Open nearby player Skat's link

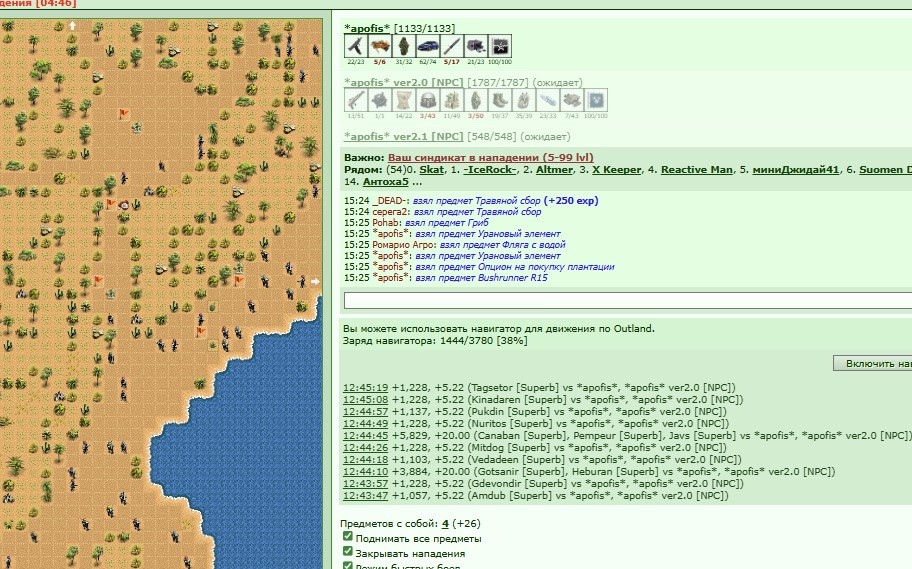432,170
